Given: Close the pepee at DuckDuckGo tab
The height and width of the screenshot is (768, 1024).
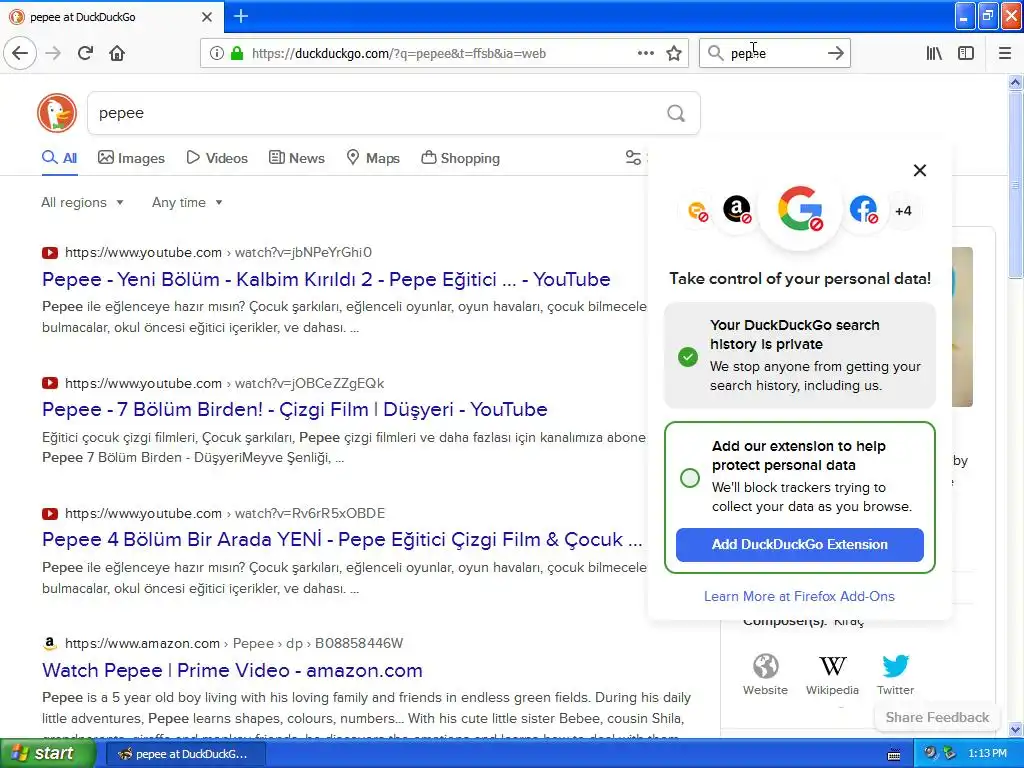Looking at the screenshot, I should [207, 17].
